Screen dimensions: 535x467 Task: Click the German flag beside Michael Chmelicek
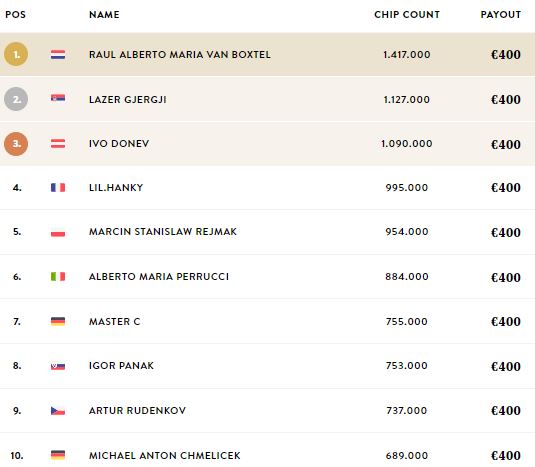tap(58, 455)
